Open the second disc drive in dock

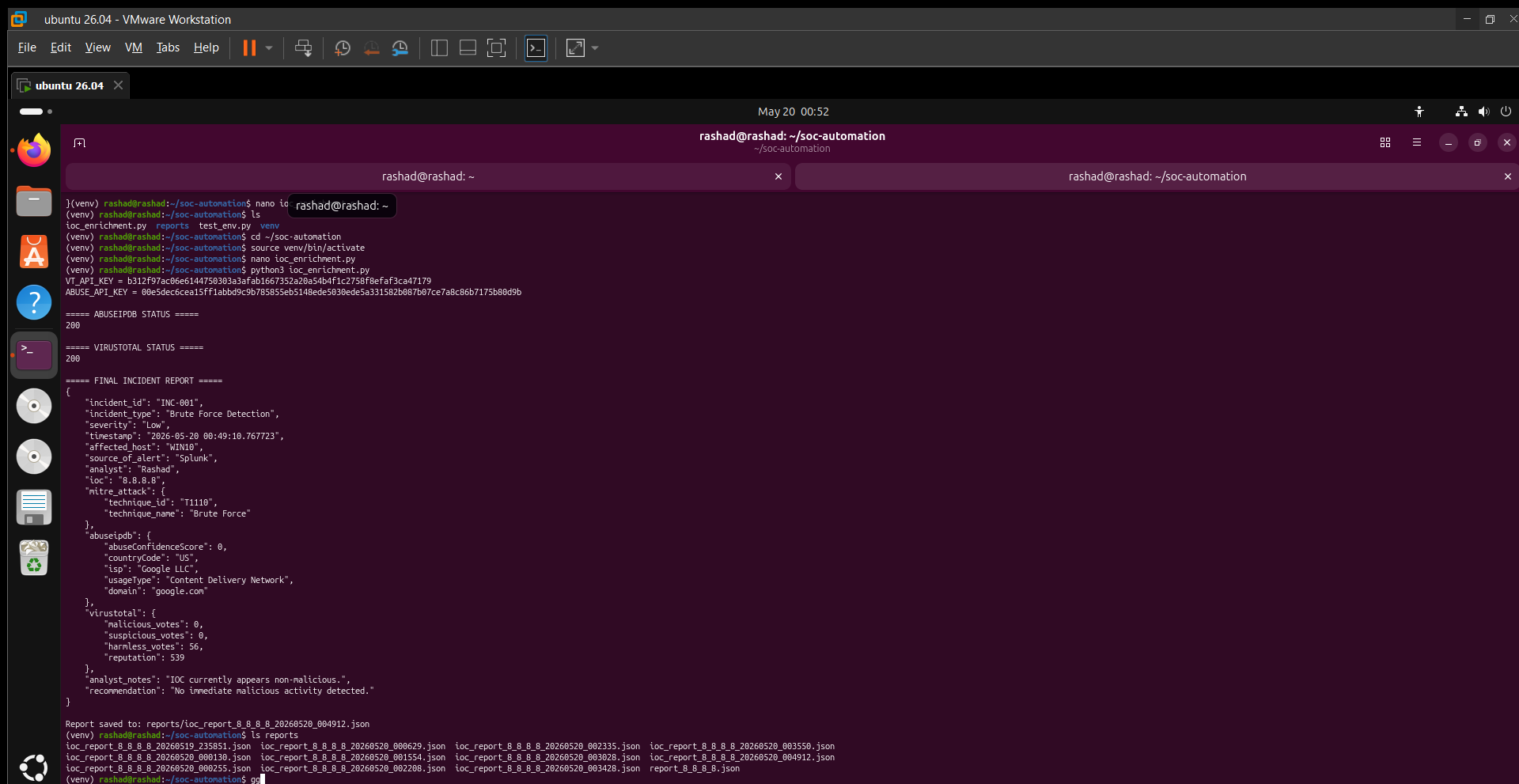[34, 456]
